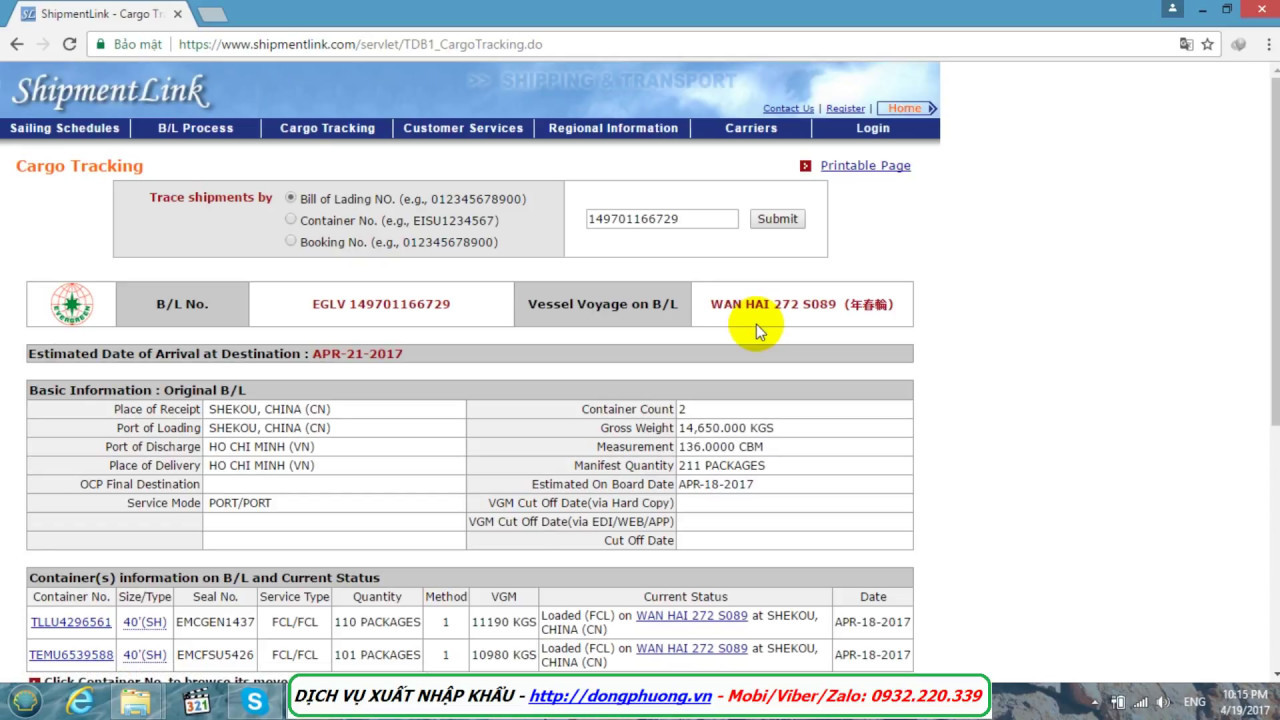Image resolution: width=1280 pixels, height=720 pixels.
Task: Open B/L Process menu
Action: click(x=196, y=128)
